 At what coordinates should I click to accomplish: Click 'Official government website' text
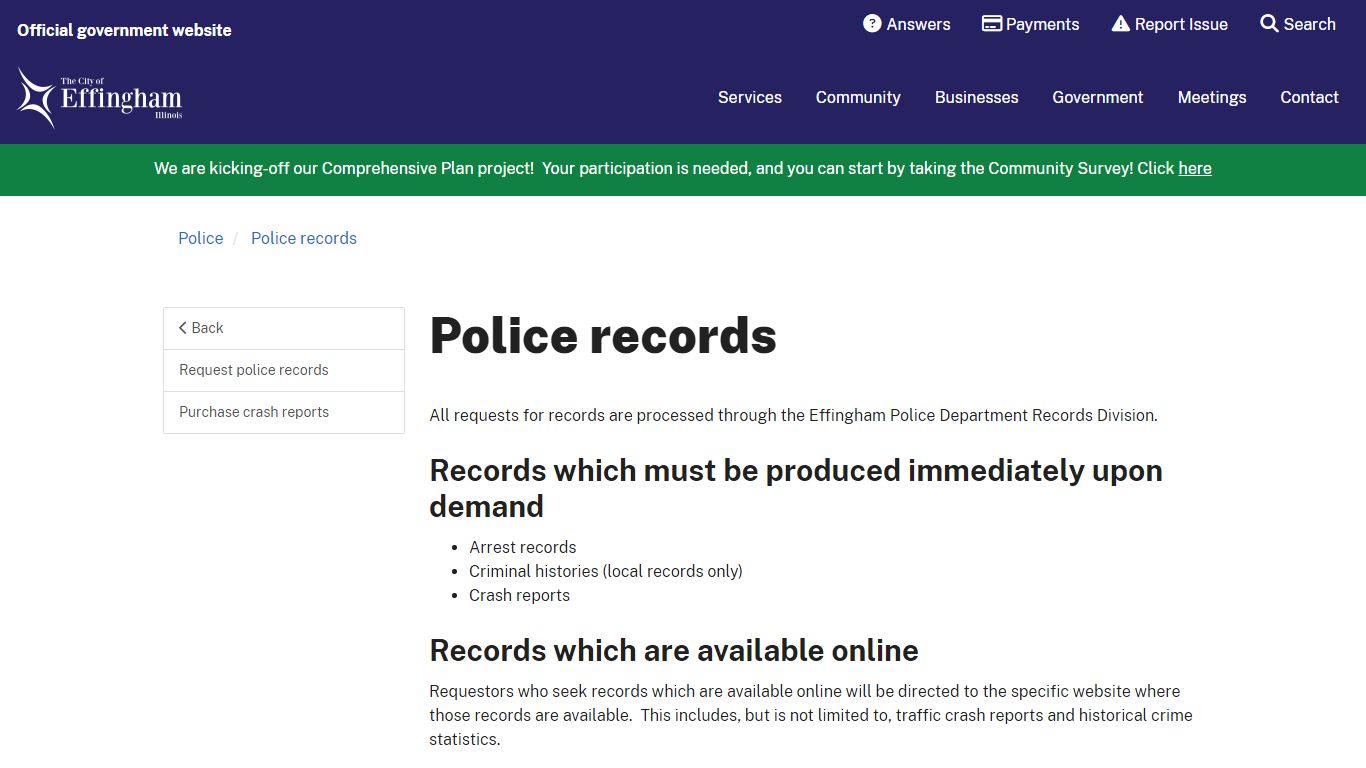tap(124, 30)
